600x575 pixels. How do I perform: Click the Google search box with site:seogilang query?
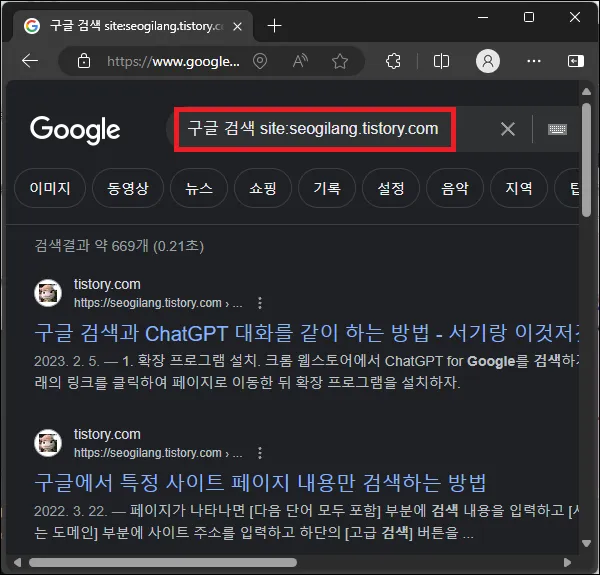pyautogui.click(x=315, y=129)
